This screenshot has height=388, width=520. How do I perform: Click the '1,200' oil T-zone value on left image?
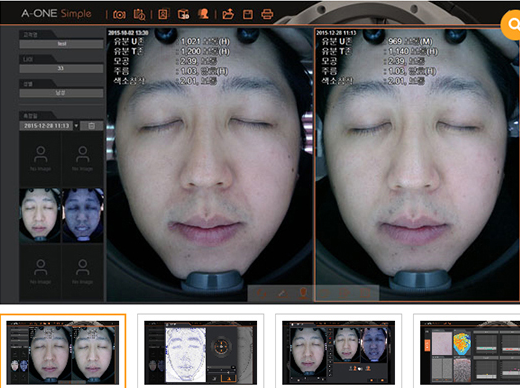(191, 51)
